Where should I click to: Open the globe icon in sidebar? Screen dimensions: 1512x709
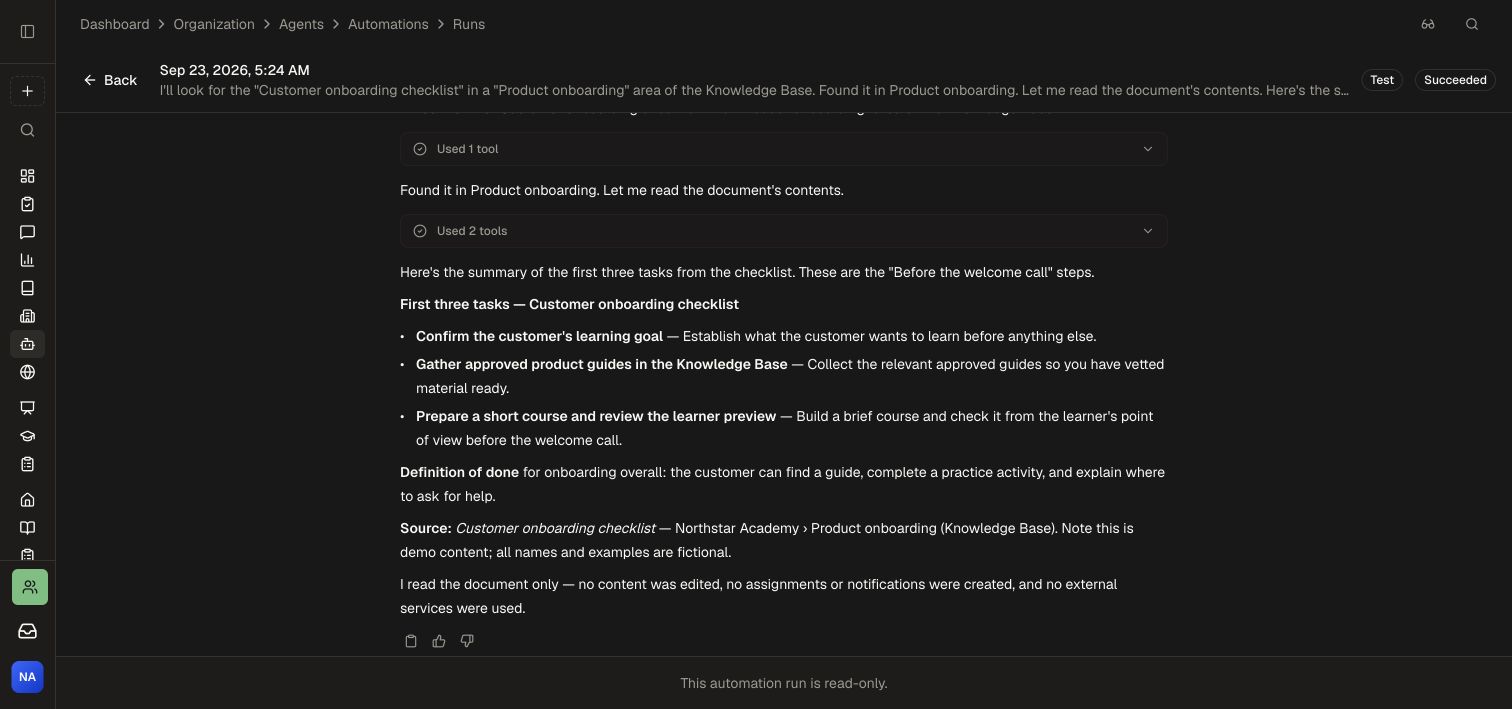pos(28,372)
